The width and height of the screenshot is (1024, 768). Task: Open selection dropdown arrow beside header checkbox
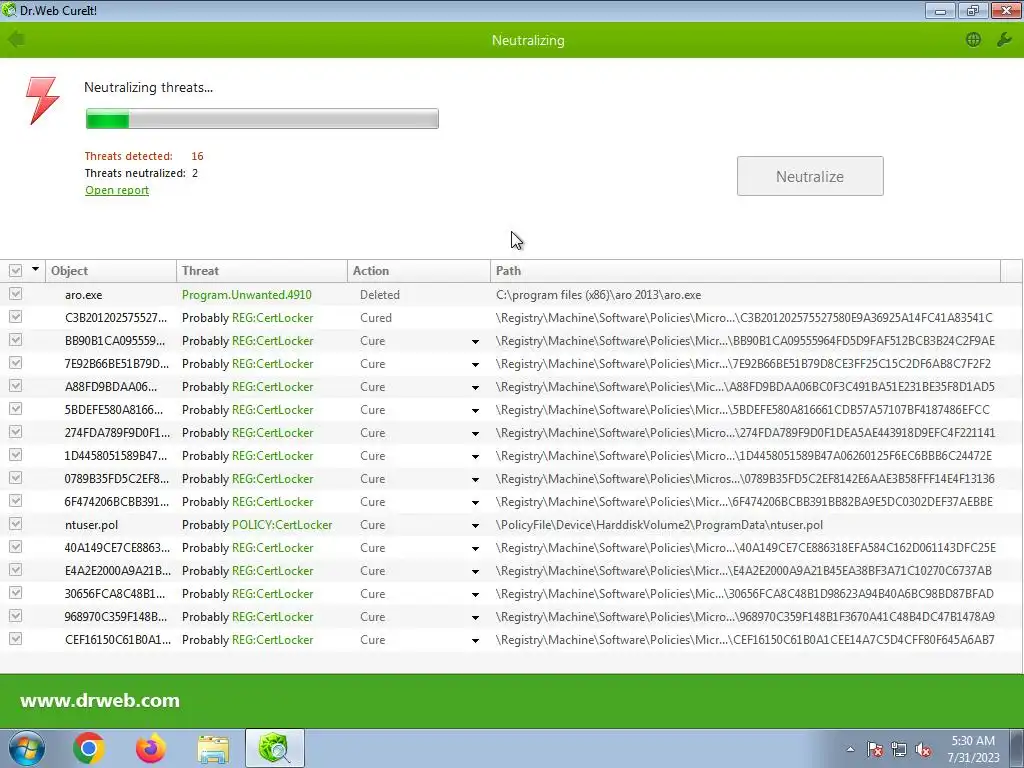click(35, 269)
